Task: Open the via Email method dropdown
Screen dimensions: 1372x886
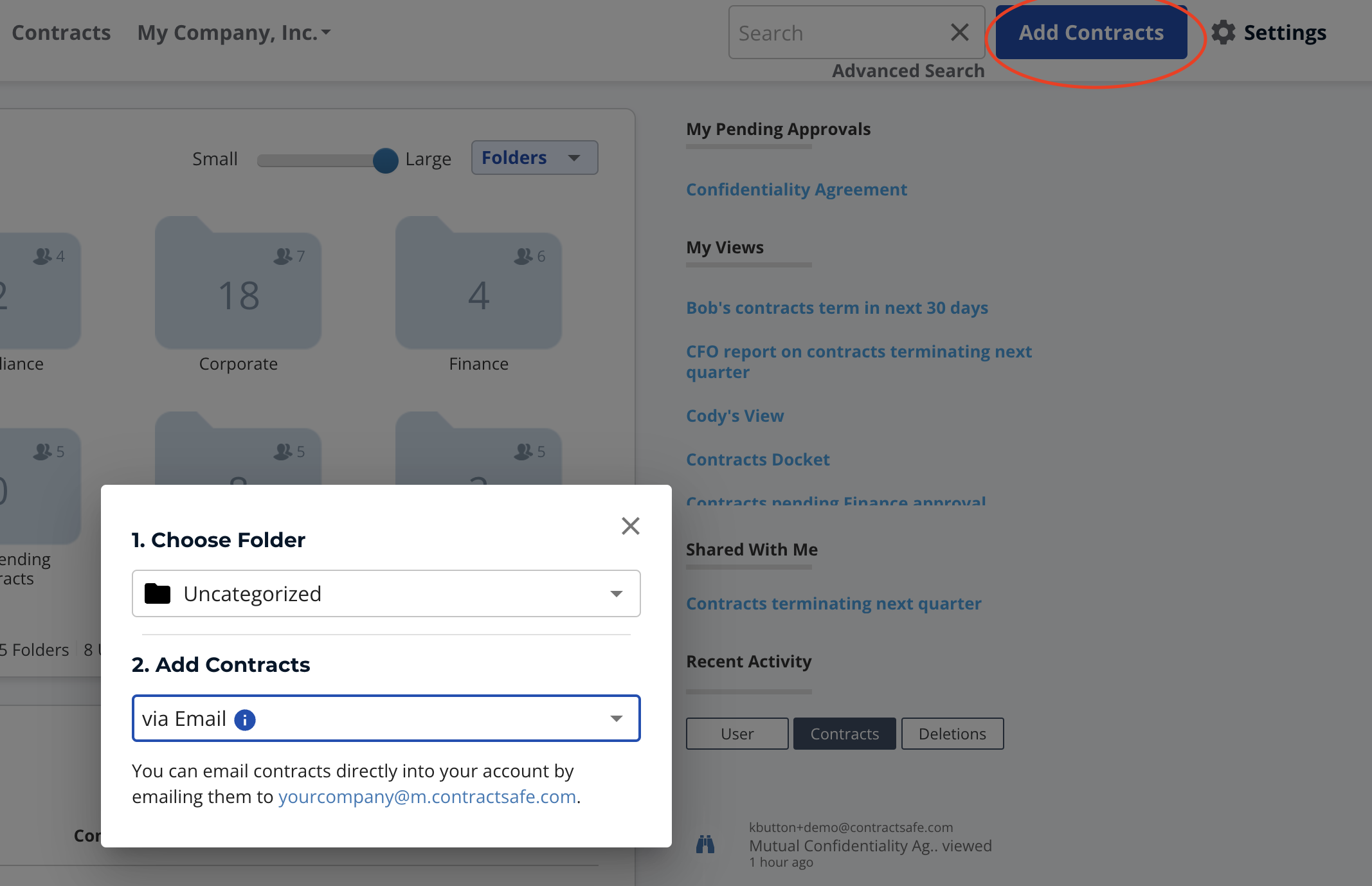Action: pos(386,718)
